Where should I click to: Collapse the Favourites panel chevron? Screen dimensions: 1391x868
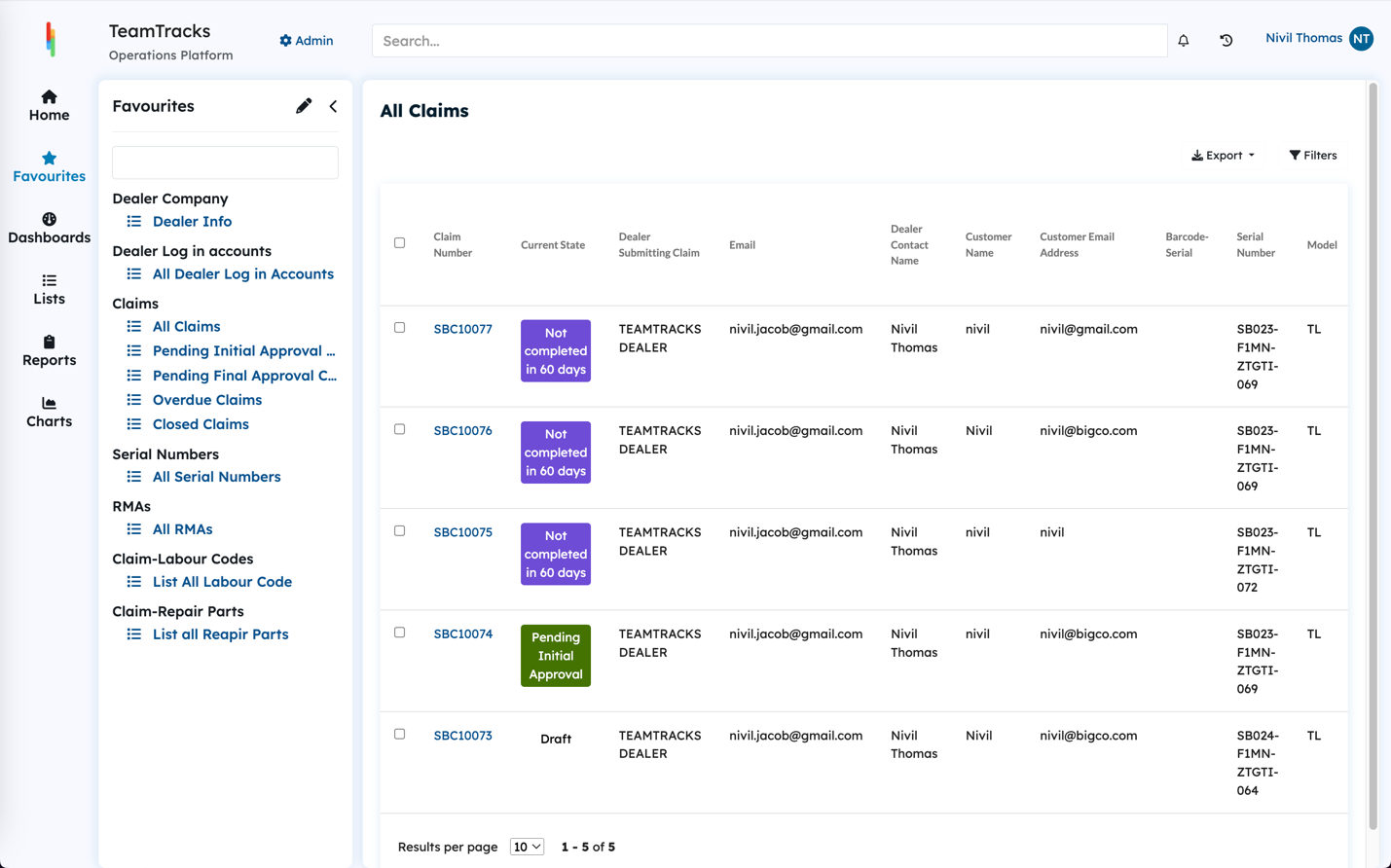tap(333, 106)
